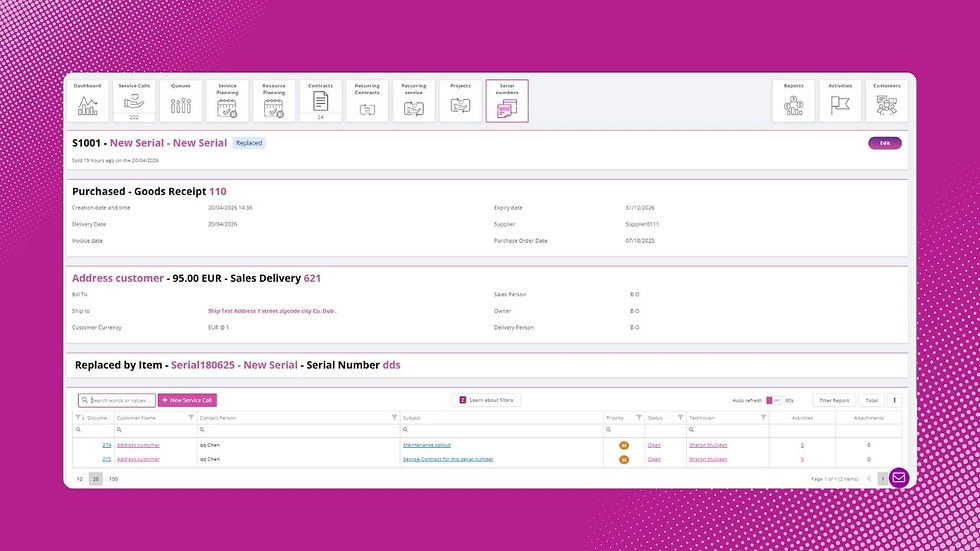The image size is (980, 551).
Task: Open Sales Delivery 621 link
Action: click(x=312, y=279)
